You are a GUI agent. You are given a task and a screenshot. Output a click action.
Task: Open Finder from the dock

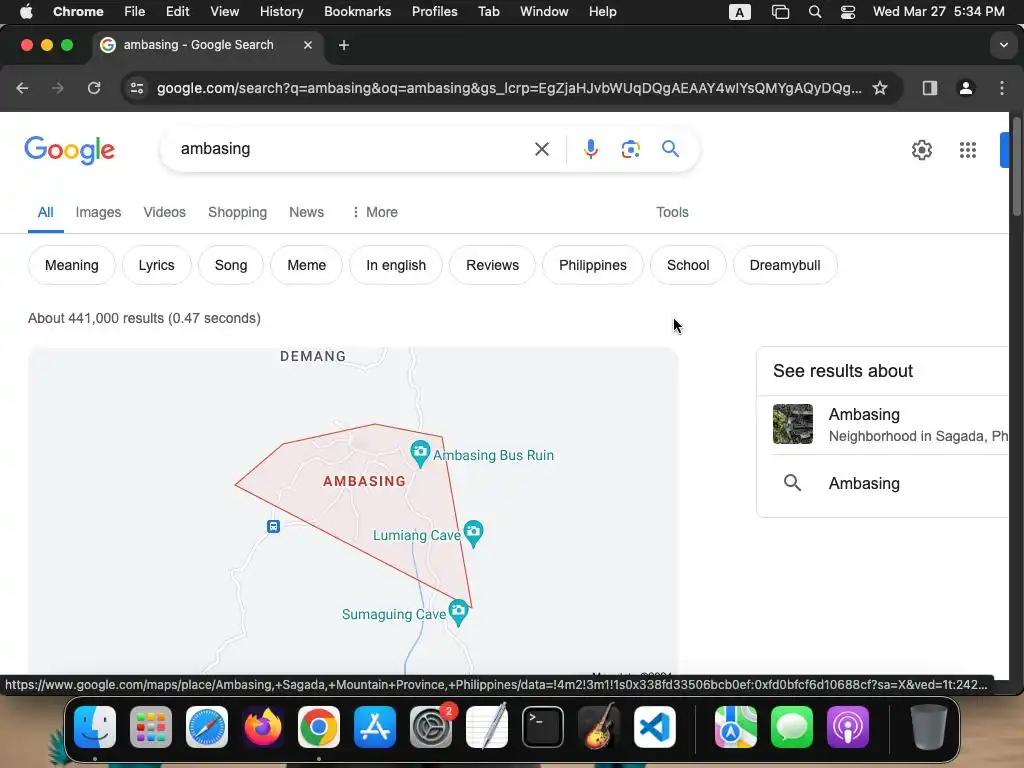click(x=95, y=727)
